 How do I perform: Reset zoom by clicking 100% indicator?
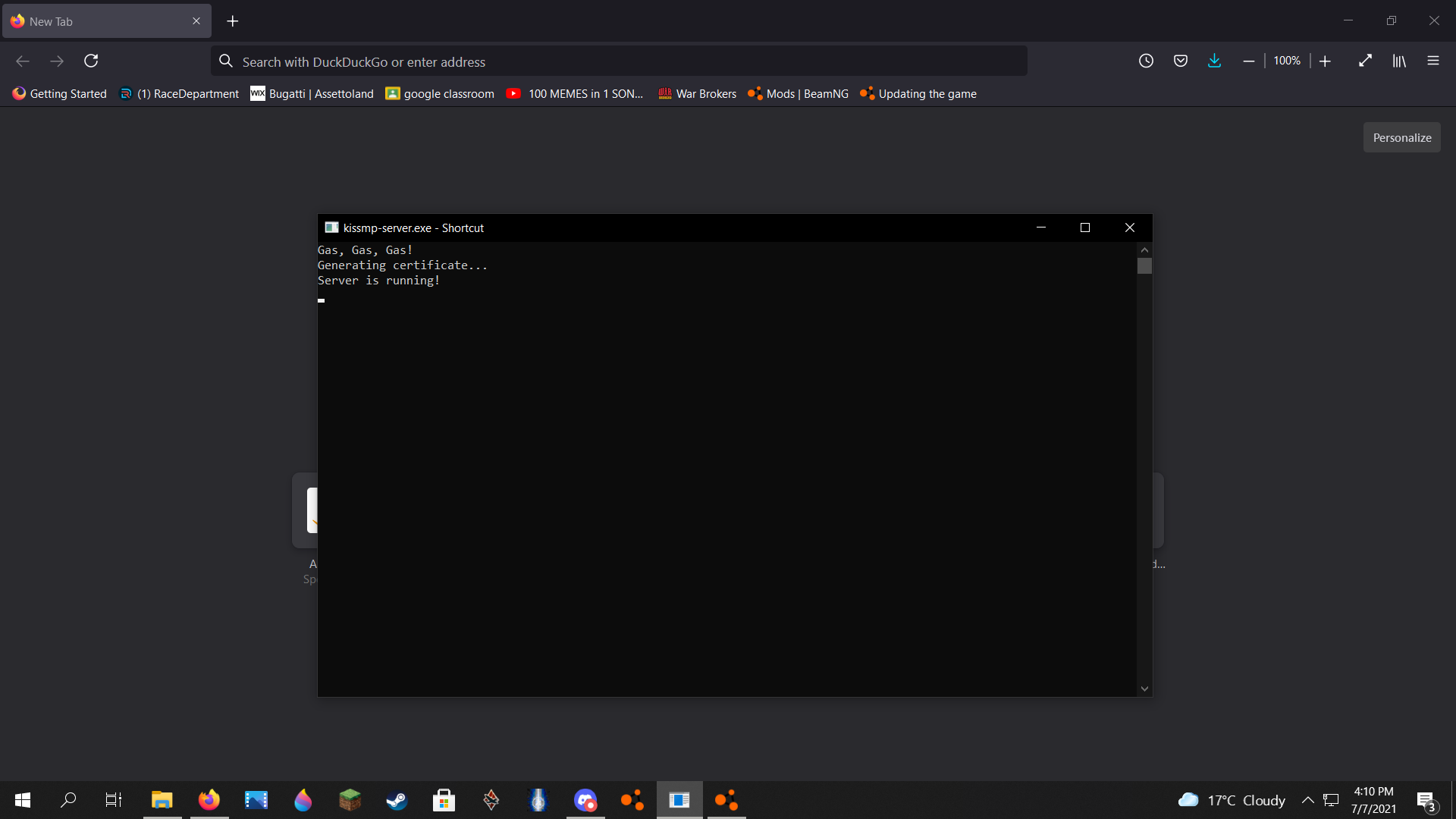tap(1287, 61)
